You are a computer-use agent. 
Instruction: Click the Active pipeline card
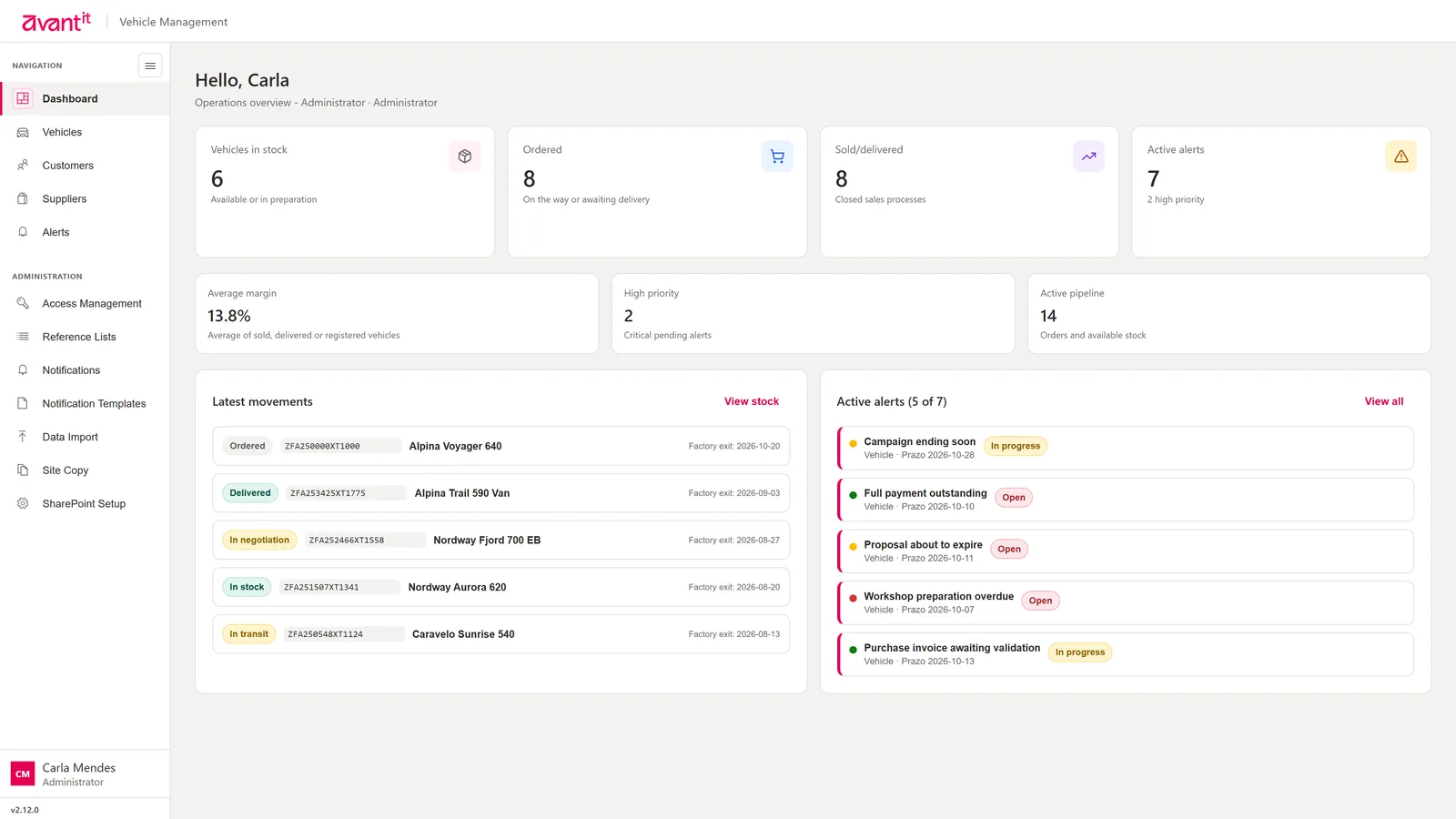click(1229, 314)
